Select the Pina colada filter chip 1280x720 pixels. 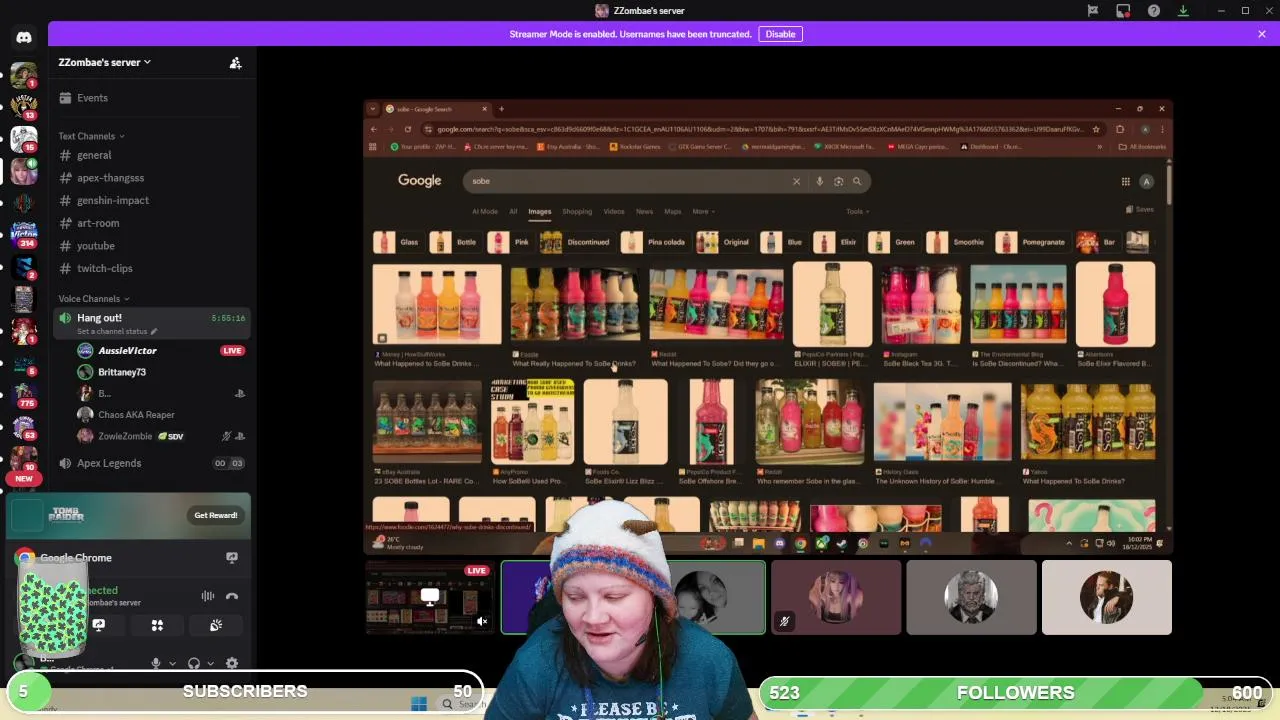[x=654, y=242]
